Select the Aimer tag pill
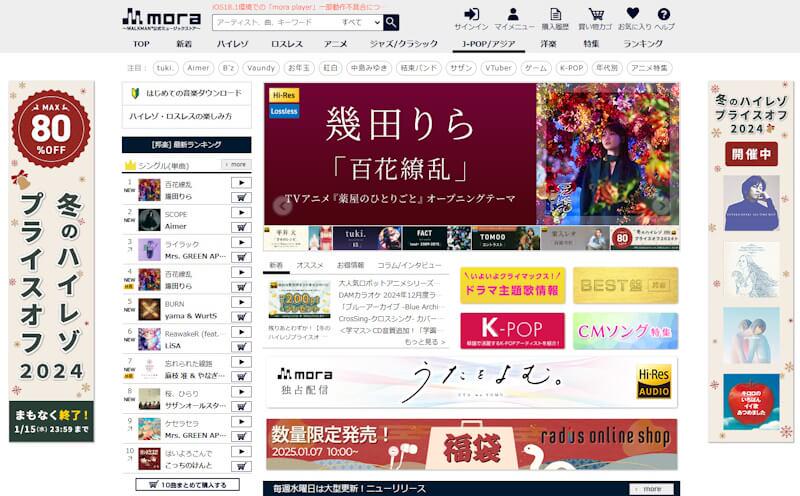 click(x=198, y=68)
